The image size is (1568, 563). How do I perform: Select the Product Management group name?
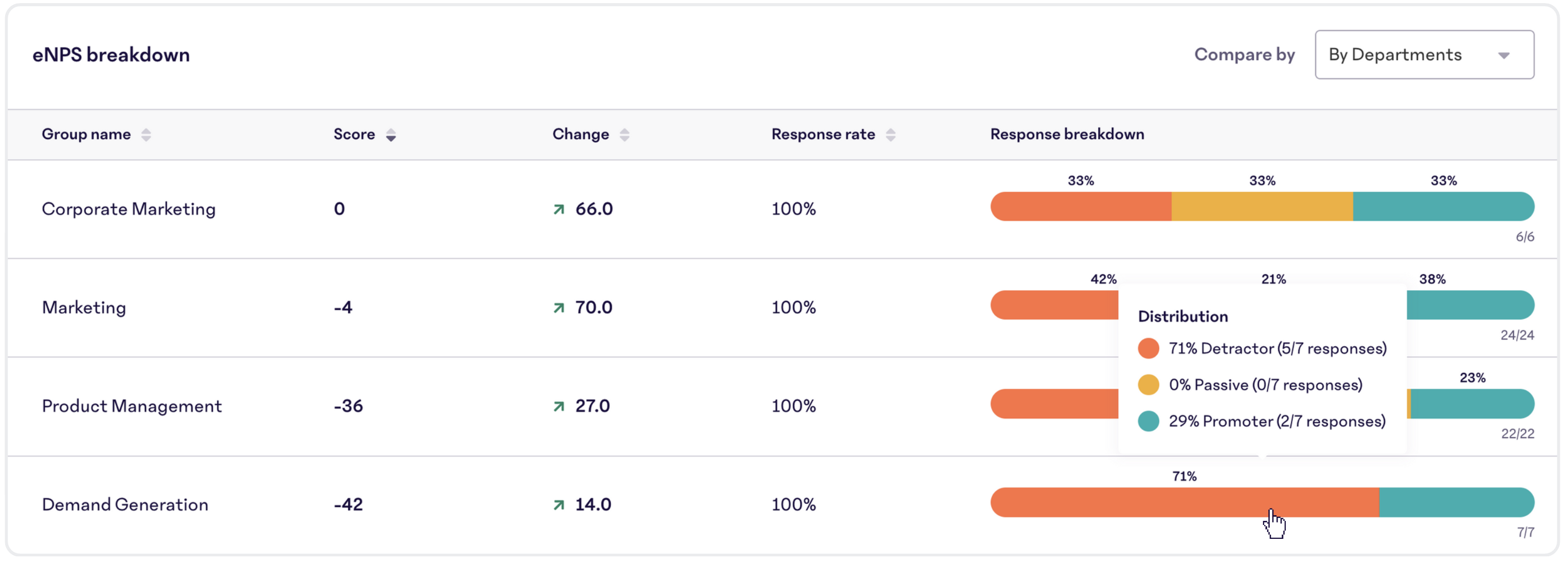pos(132,406)
